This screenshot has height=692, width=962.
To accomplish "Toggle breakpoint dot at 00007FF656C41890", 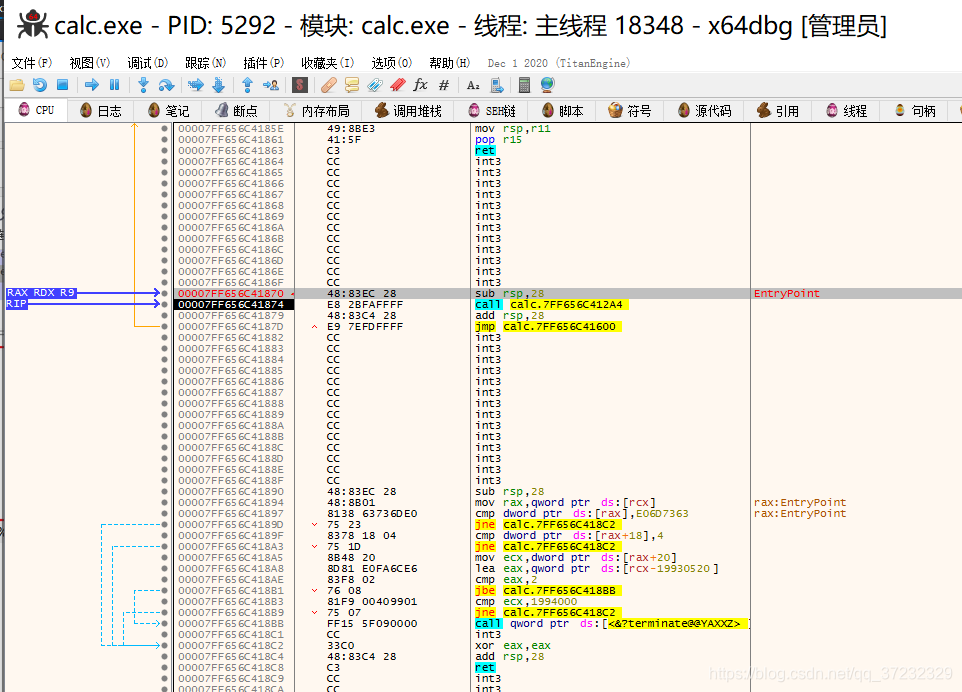I will (164, 491).
